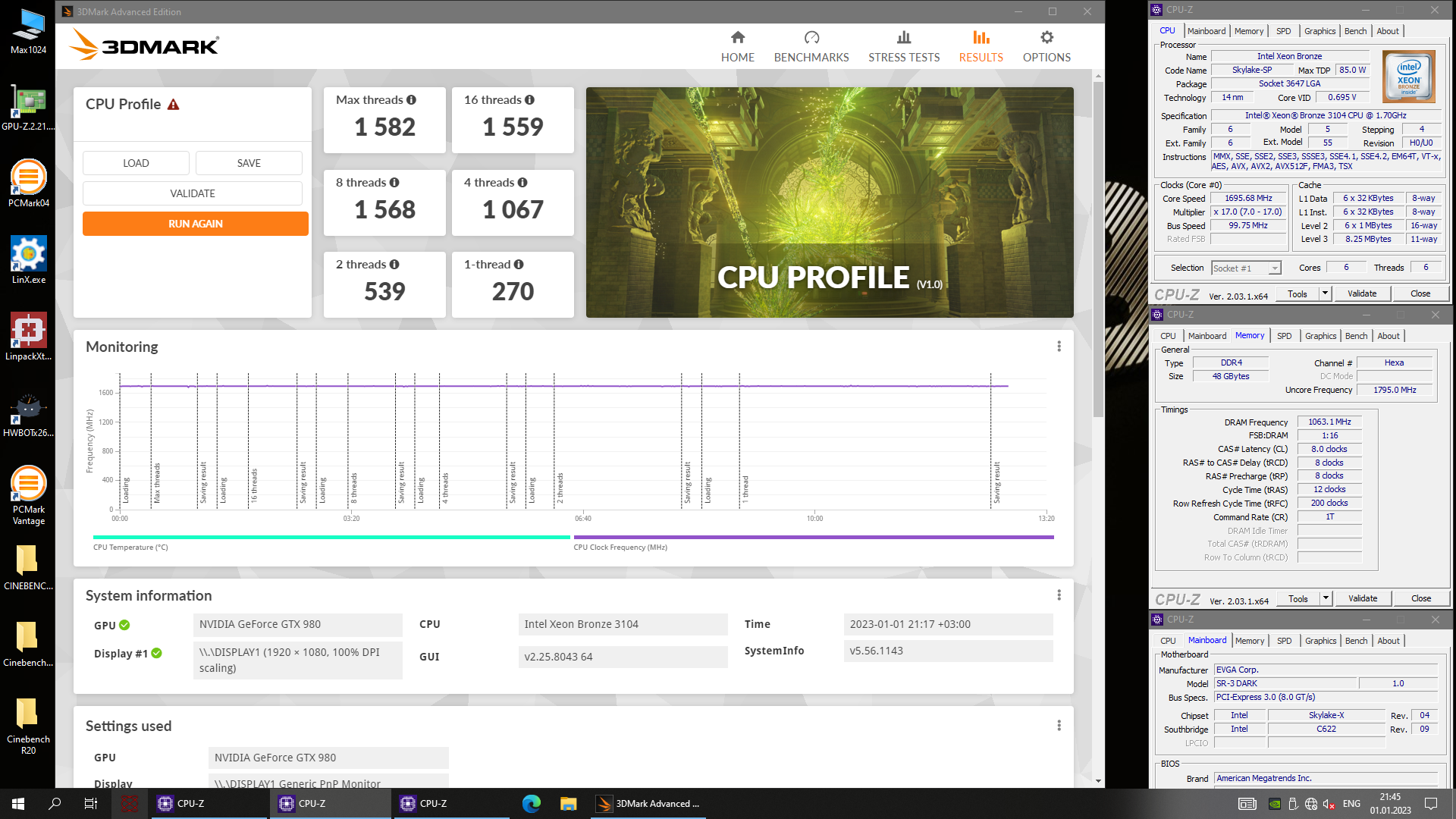Switch to 3DMark Advanced taskbar button
This screenshot has height=819, width=1456.
tap(648, 804)
